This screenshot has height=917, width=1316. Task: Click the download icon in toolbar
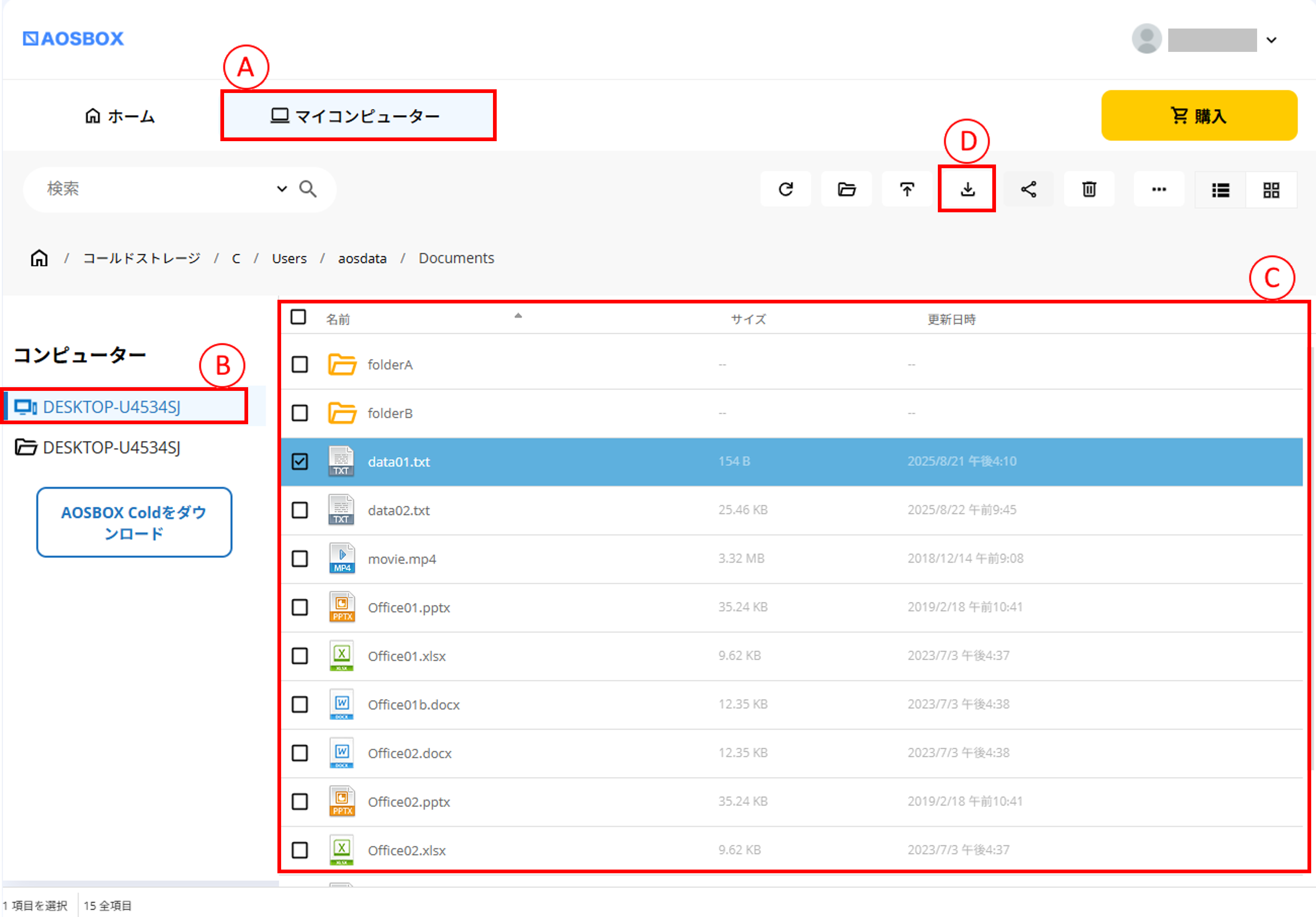tap(967, 189)
